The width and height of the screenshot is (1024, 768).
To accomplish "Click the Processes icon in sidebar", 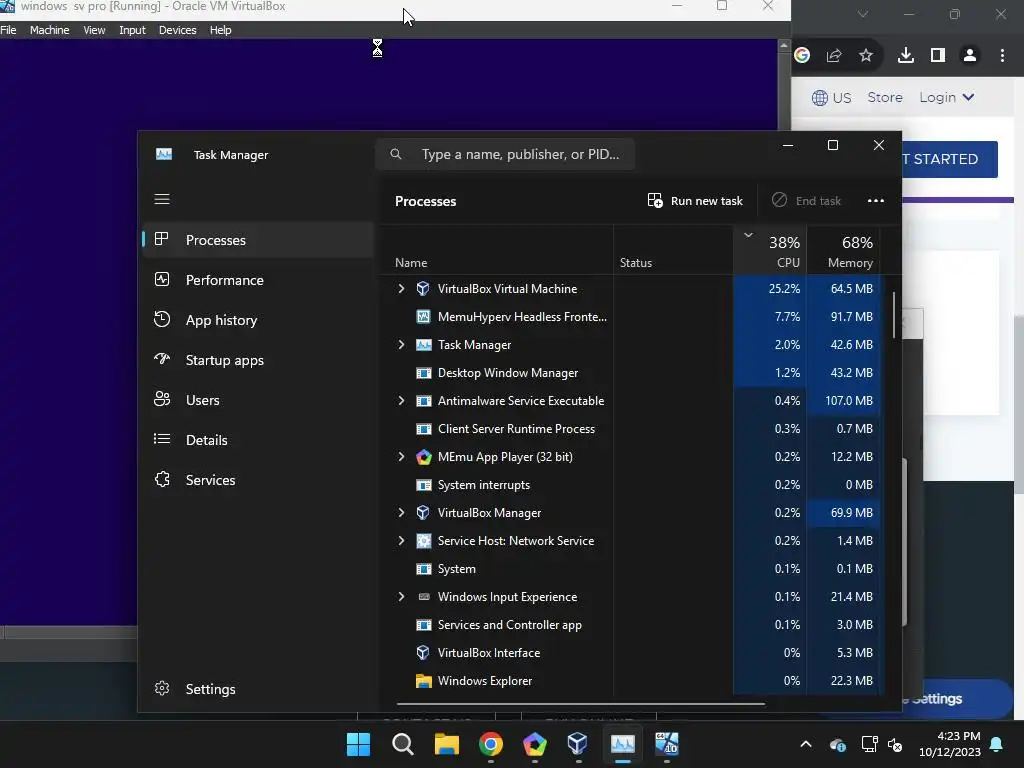I will [161, 239].
